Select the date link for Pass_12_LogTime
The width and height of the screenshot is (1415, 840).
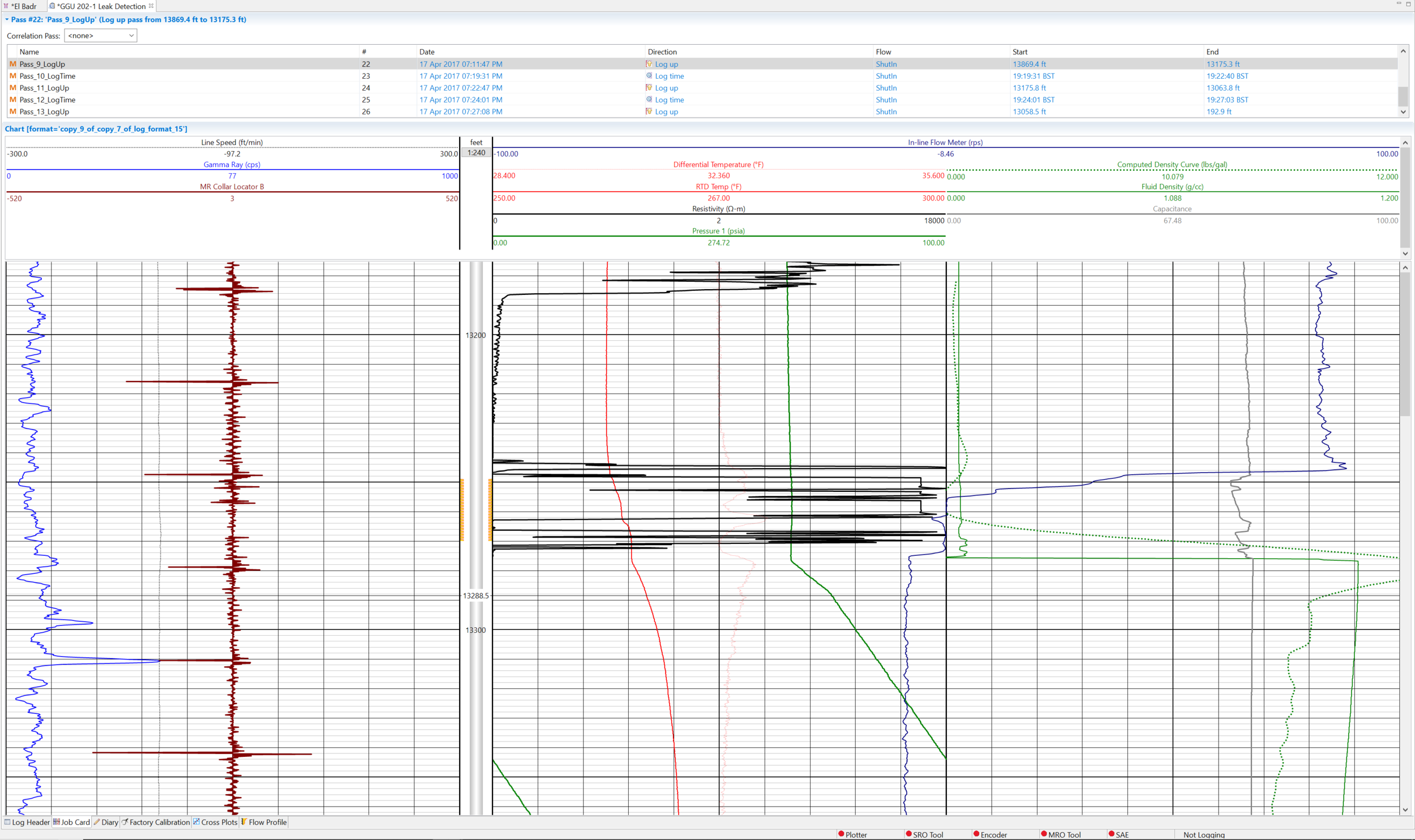460,100
